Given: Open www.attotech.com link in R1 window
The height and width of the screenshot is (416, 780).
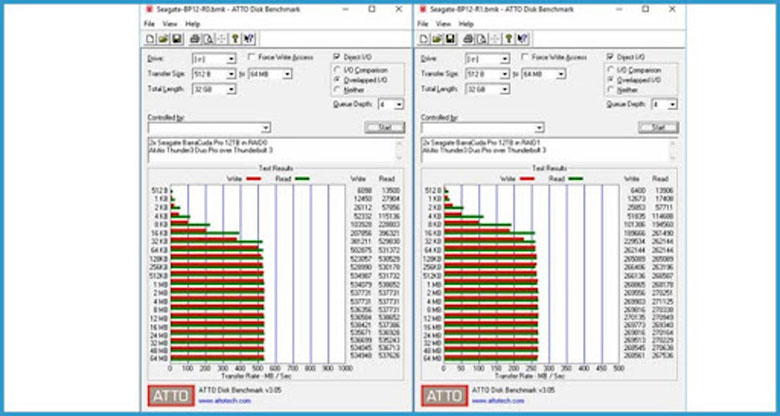Looking at the screenshot, I should tap(498, 401).
